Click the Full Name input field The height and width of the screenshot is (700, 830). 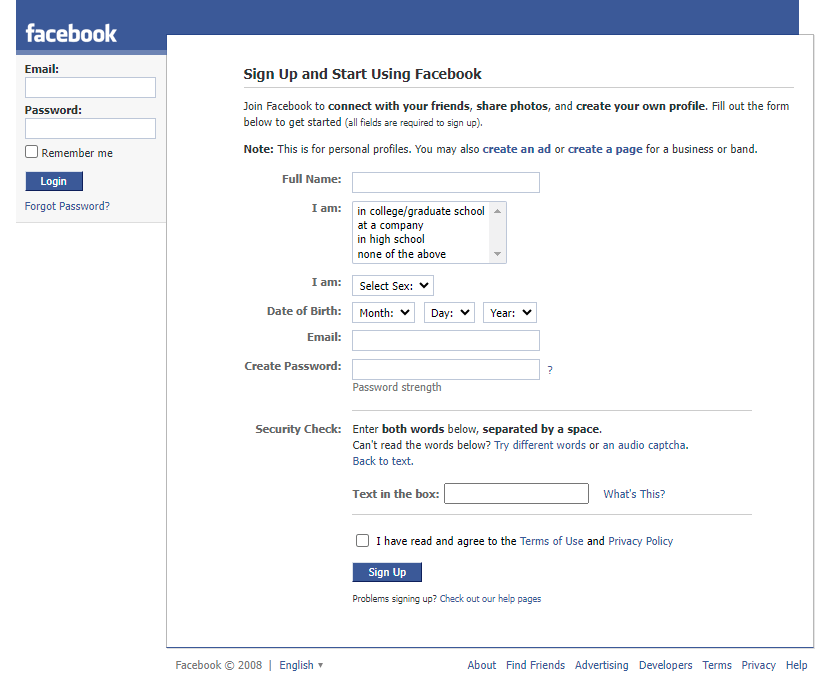coord(446,182)
